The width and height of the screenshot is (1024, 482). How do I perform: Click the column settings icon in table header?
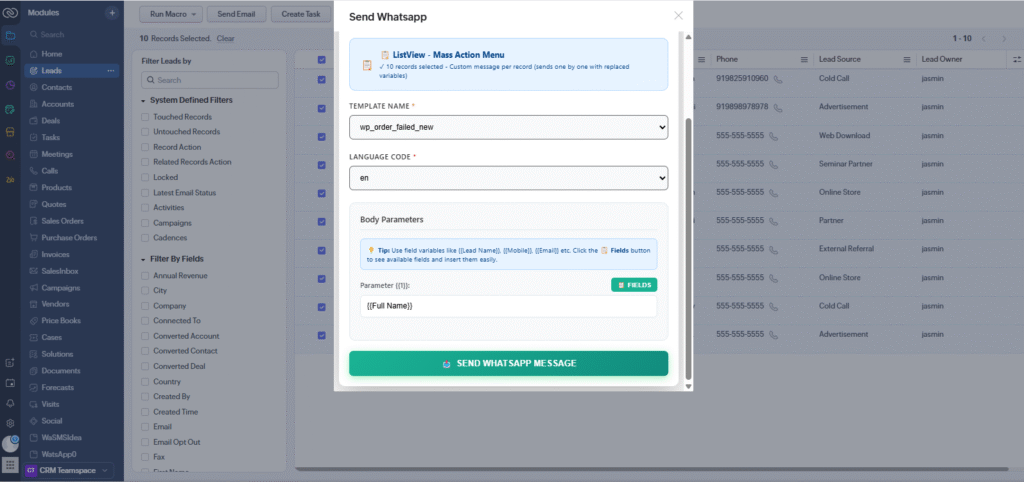coord(1016,59)
